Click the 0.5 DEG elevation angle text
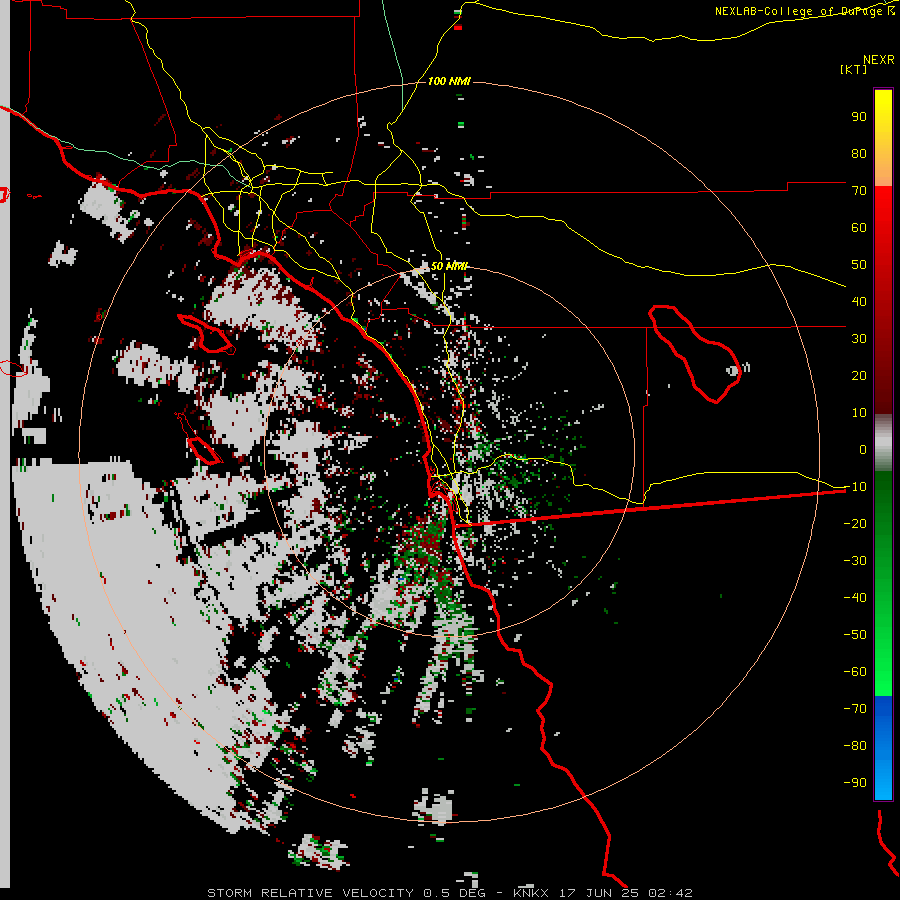Viewport: 900px width, 900px height. (454, 893)
